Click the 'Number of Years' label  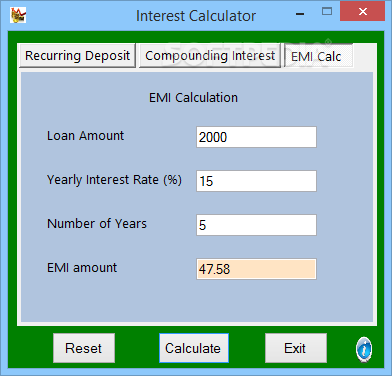tap(97, 224)
